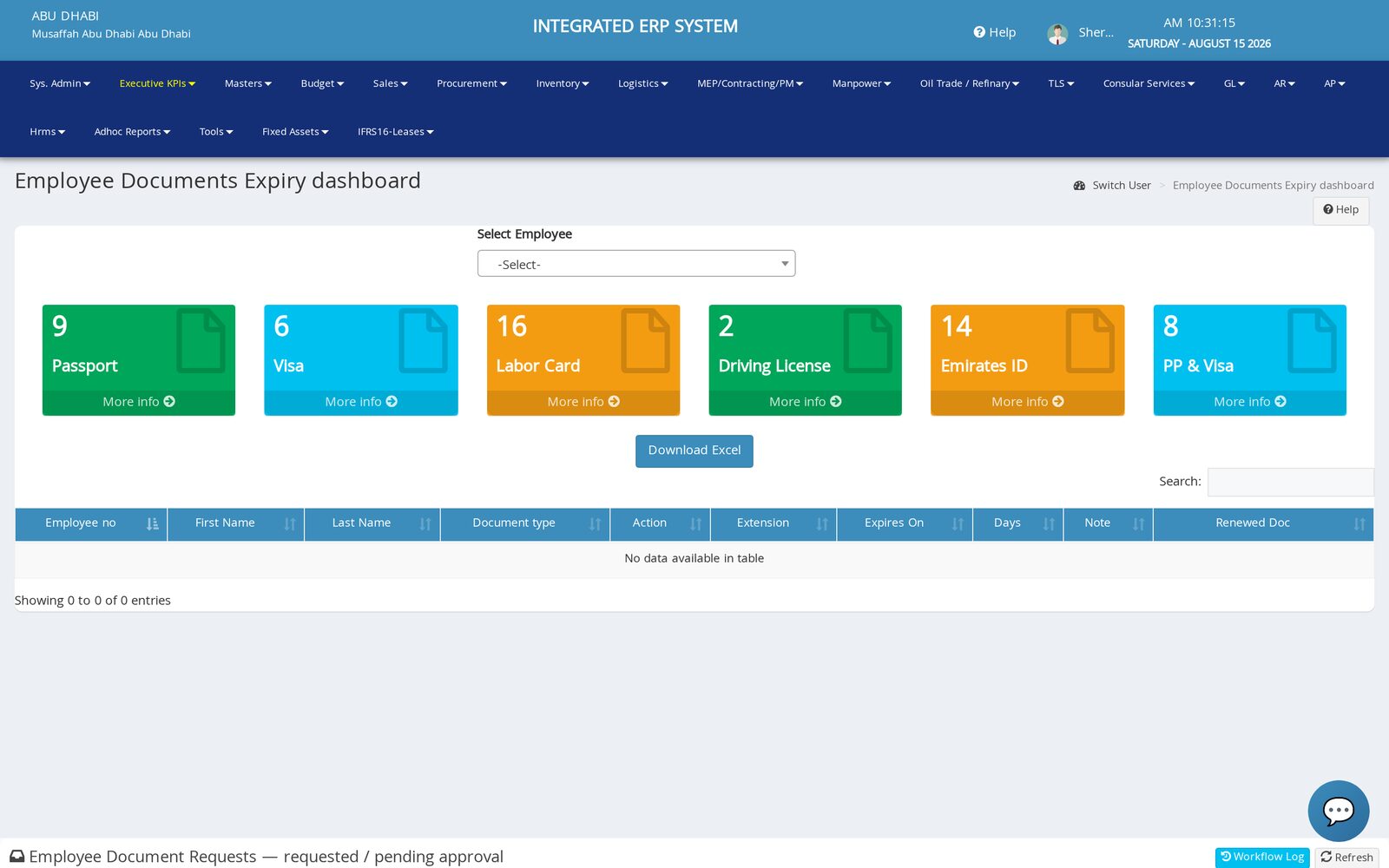Viewport: 1389px width, 868px height.
Task: Click the page Help button below breadcrumb
Action: point(1340,210)
